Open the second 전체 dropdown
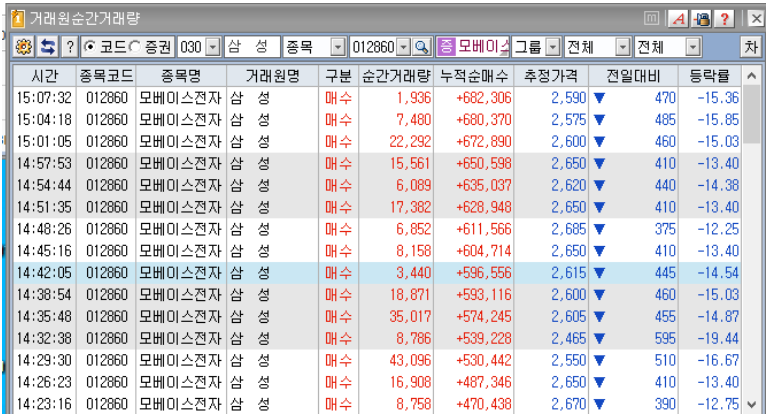Image resolution: width=768 pixels, height=418 pixels. click(x=693, y=47)
